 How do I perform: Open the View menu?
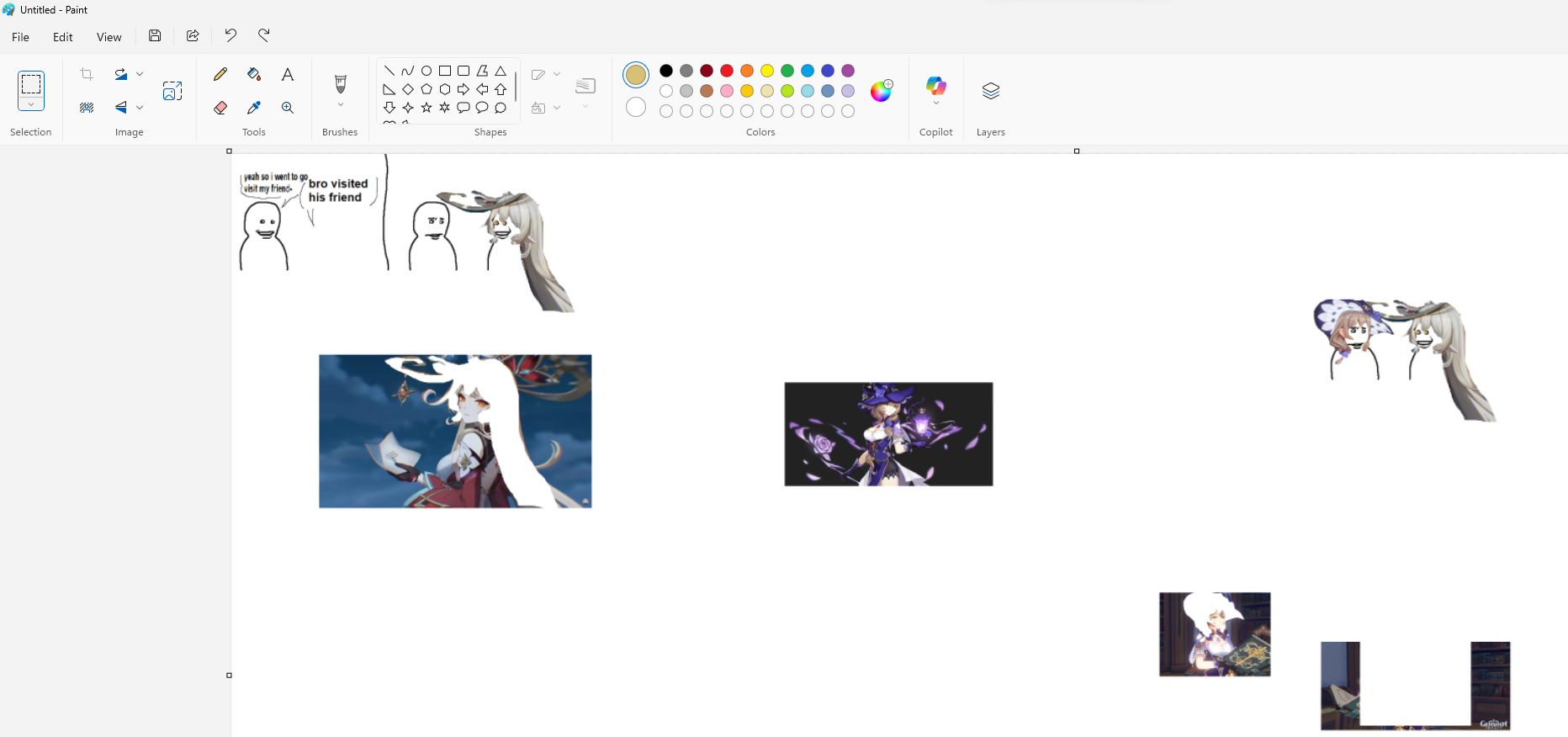click(109, 37)
